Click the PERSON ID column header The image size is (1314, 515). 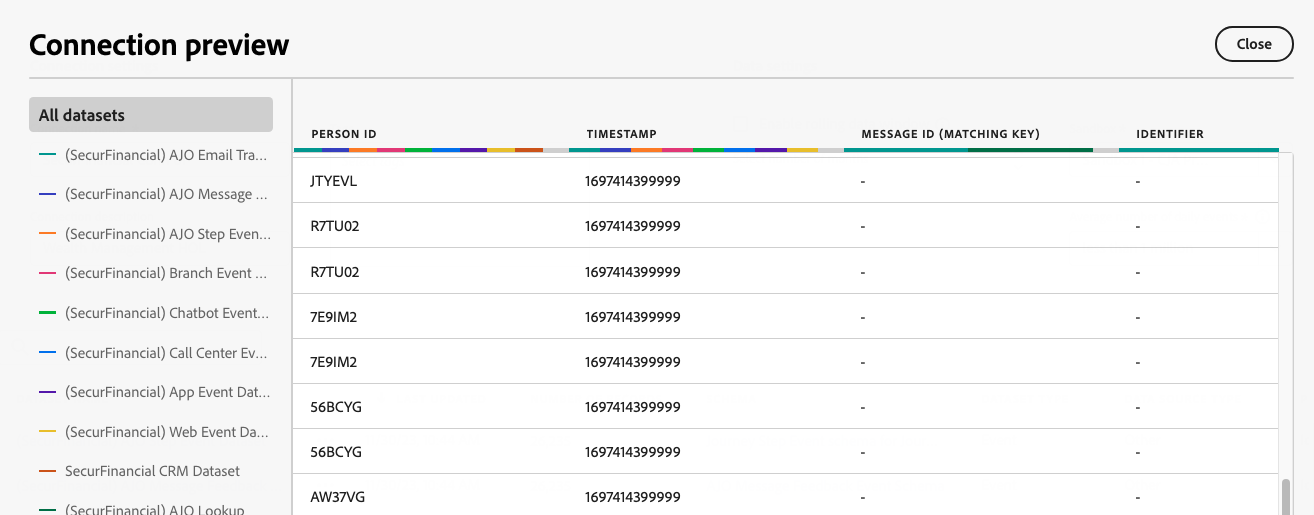pyautogui.click(x=344, y=134)
